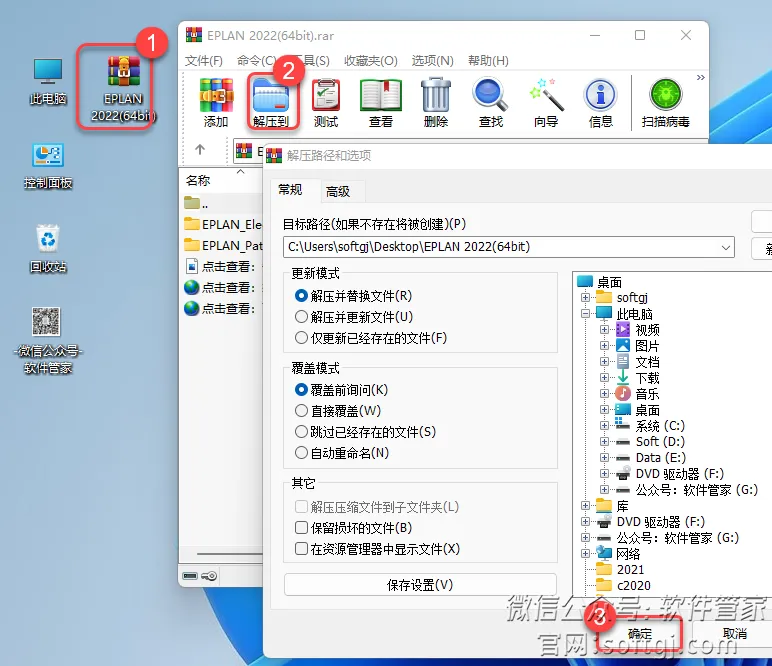
Task: Select 解压并替换文件(R) radio button
Action: click(x=301, y=296)
